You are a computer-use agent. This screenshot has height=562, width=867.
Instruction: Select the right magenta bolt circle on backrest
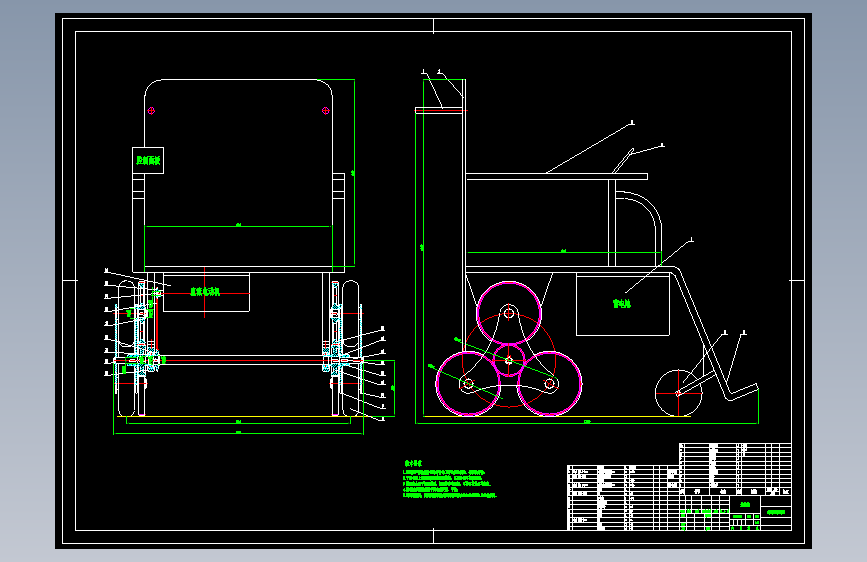click(326, 111)
